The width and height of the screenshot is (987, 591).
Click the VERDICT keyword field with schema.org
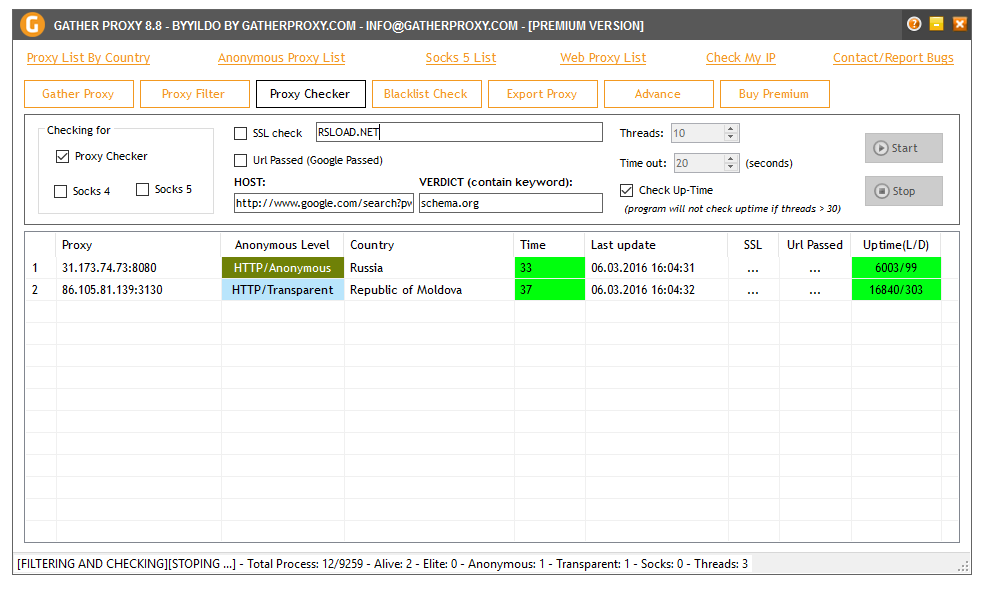pyautogui.click(x=510, y=203)
